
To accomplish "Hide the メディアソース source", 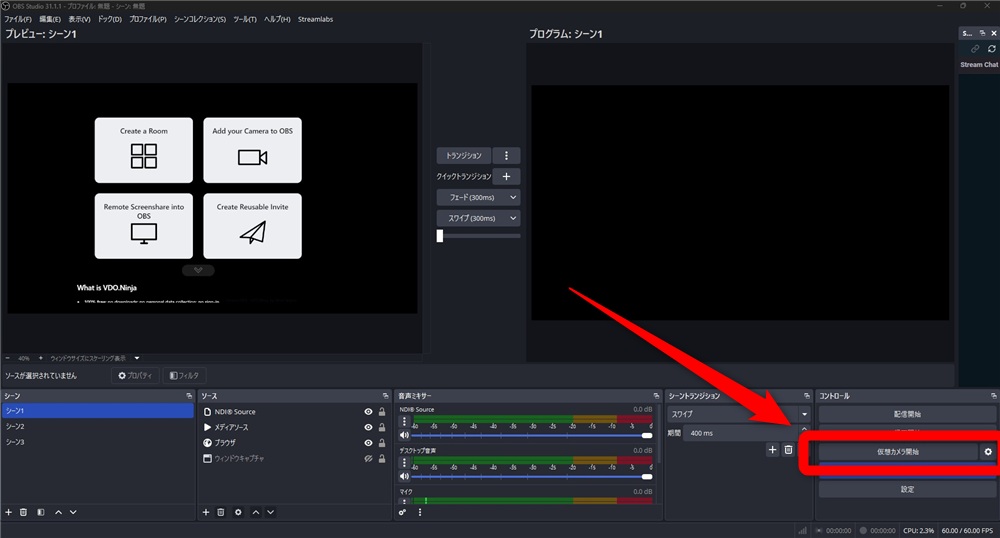I will pos(368,427).
